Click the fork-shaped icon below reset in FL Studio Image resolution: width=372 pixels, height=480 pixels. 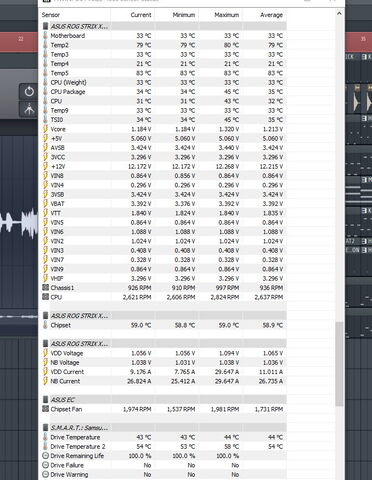[x=29, y=109]
